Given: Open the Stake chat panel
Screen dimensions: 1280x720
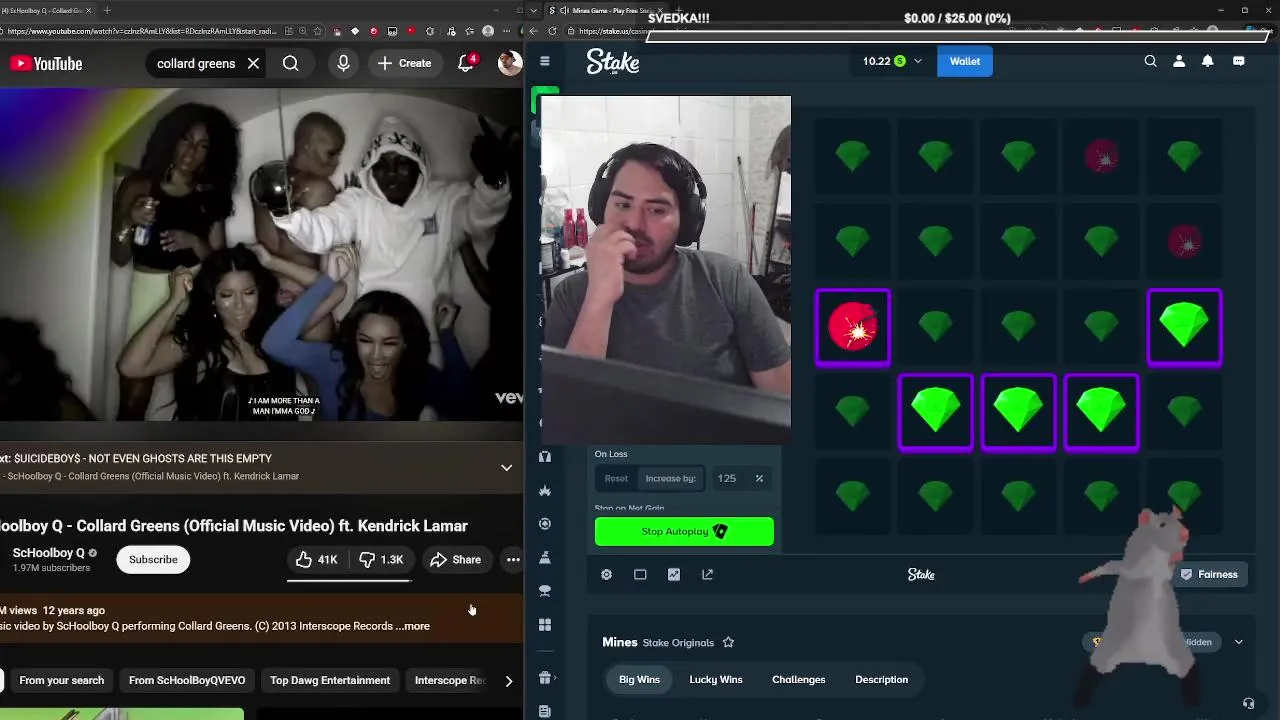Looking at the screenshot, I should 1239,61.
